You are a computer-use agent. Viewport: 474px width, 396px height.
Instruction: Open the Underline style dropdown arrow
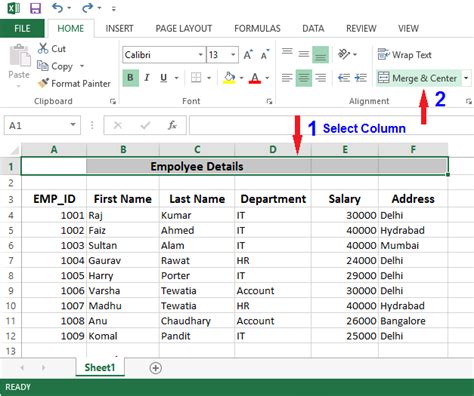coord(177,78)
